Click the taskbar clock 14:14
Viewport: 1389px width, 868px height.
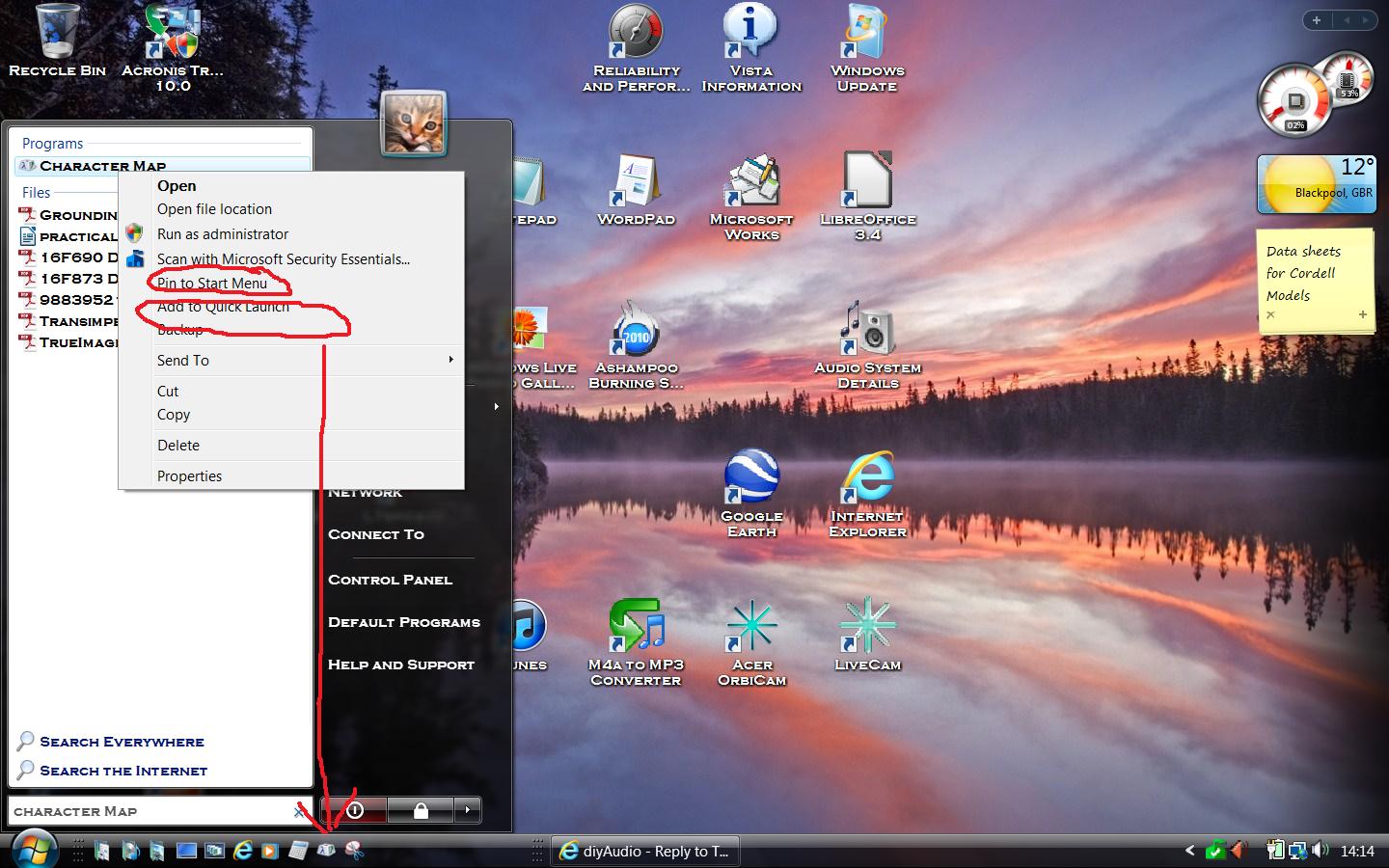click(x=1357, y=851)
